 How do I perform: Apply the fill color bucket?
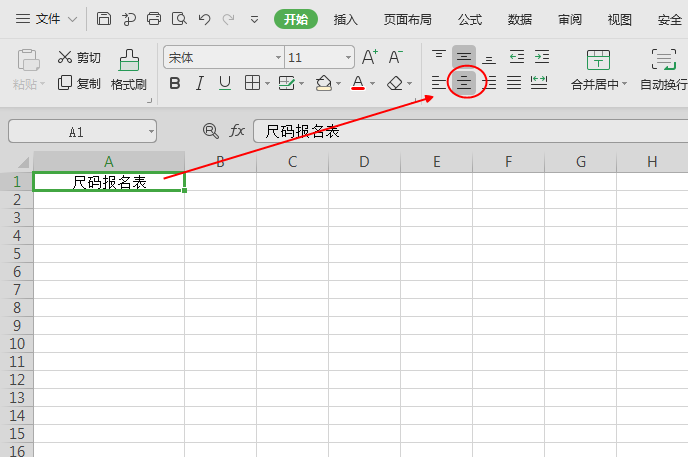point(324,83)
